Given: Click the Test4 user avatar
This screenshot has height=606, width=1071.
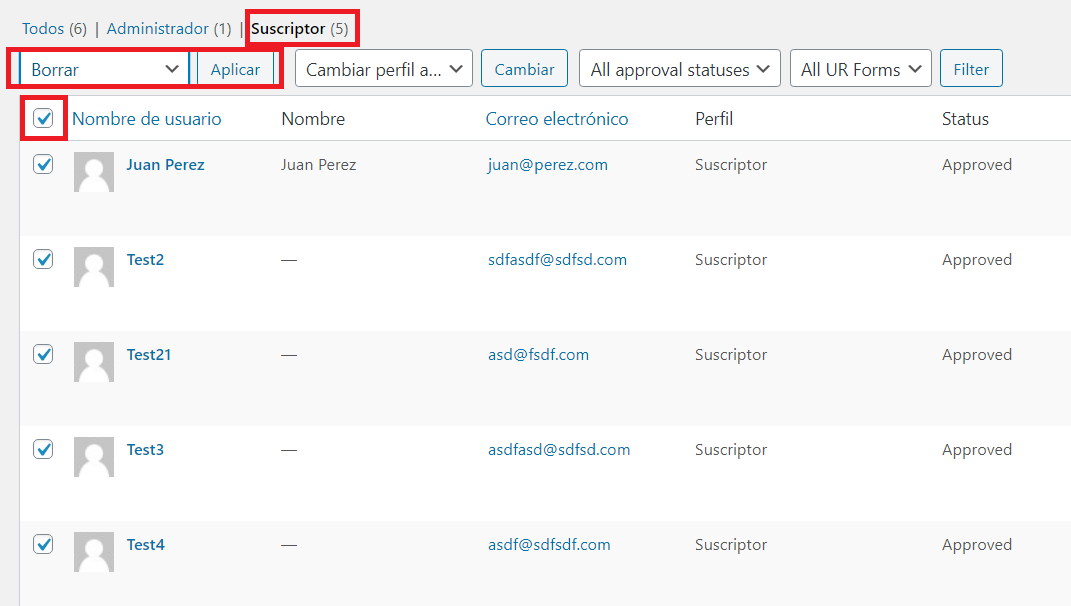Looking at the screenshot, I should tap(94, 552).
